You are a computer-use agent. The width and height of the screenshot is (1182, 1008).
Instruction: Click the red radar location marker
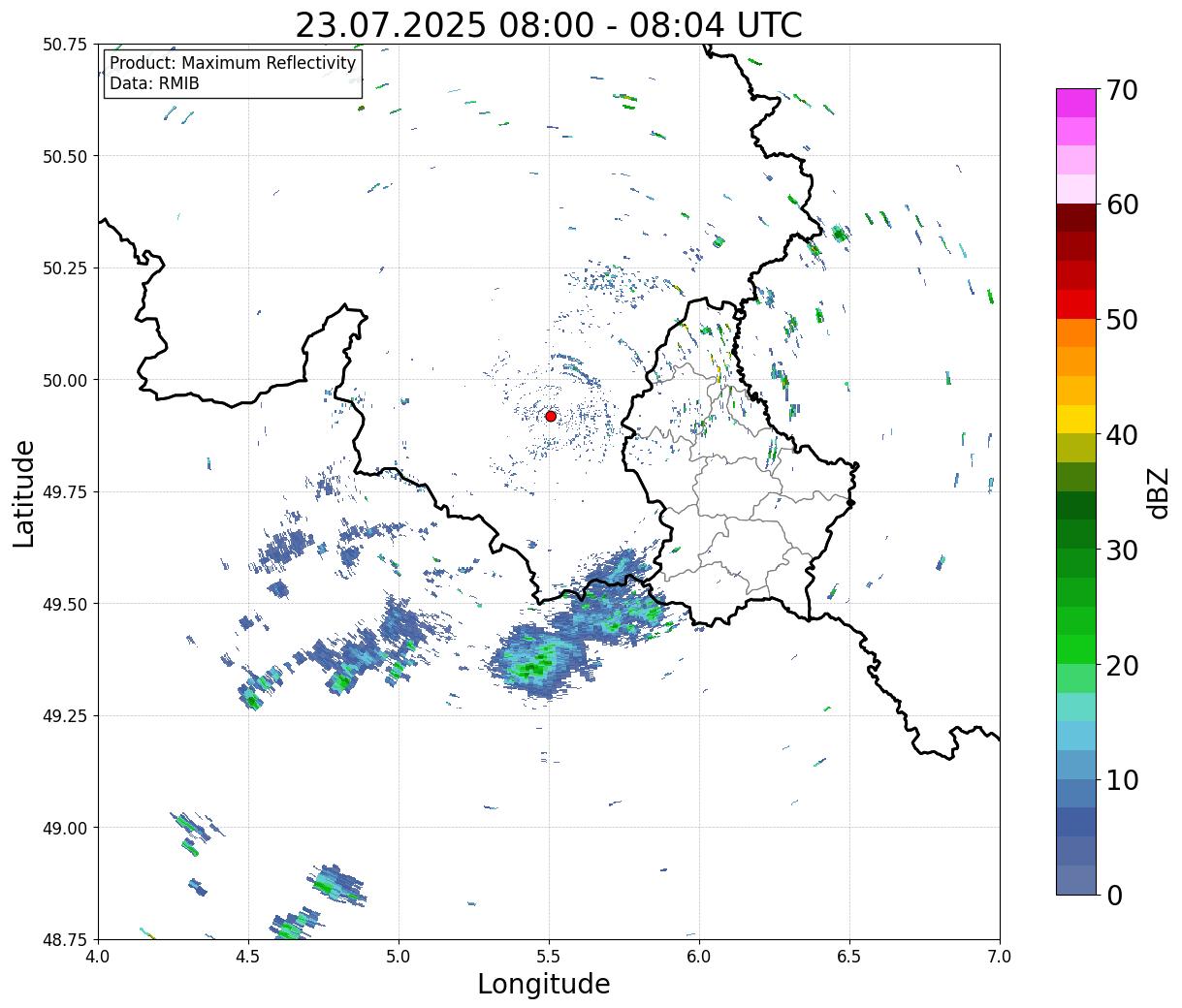point(551,416)
